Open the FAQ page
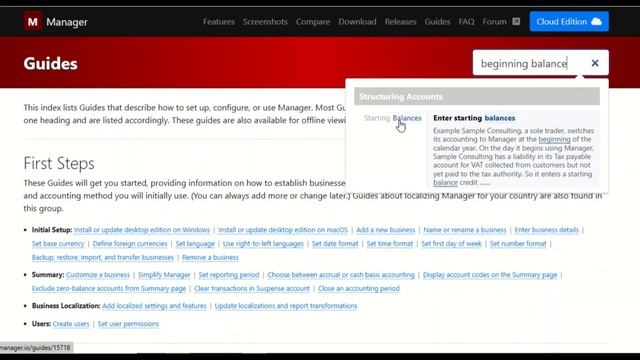Viewport: 640px width, 360px height. coord(466,22)
